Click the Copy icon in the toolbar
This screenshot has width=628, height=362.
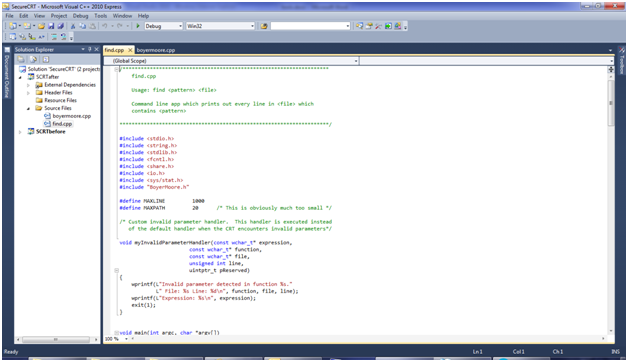(83, 26)
